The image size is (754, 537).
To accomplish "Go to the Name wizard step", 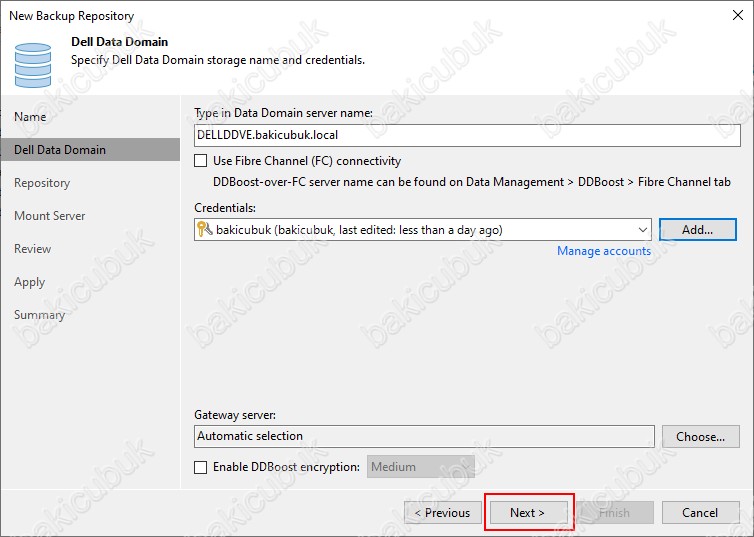I will click(x=30, y=117).
